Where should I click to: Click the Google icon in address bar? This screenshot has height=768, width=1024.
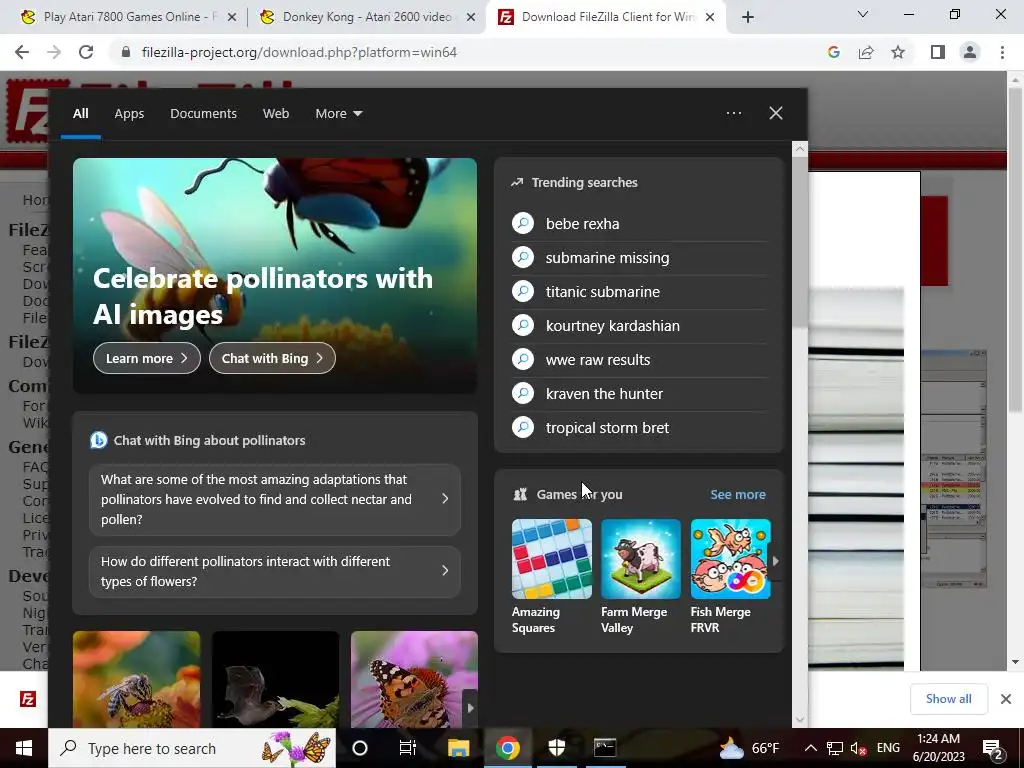833,52
